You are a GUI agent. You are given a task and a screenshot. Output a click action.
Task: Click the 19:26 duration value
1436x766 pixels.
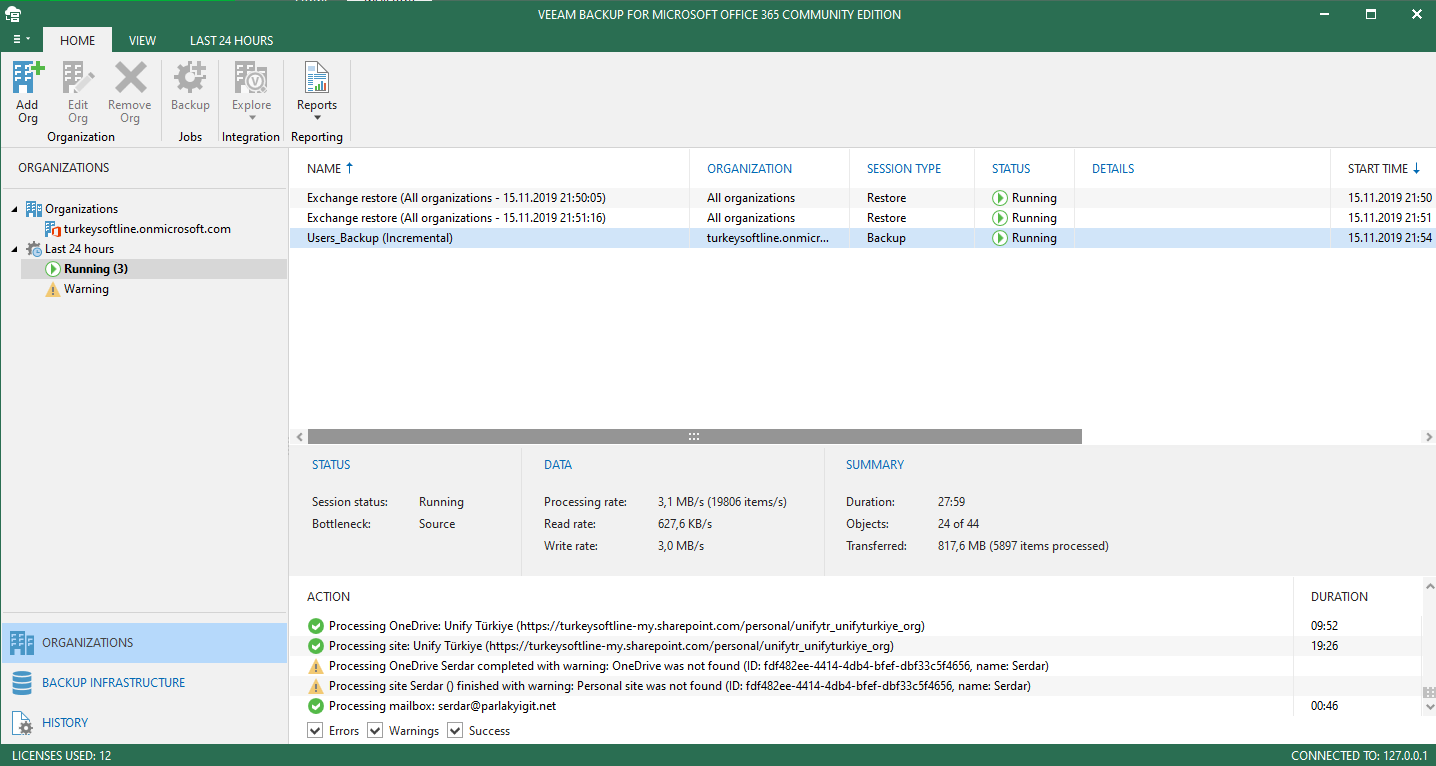pyautogui.click(x=1325, y=646)
